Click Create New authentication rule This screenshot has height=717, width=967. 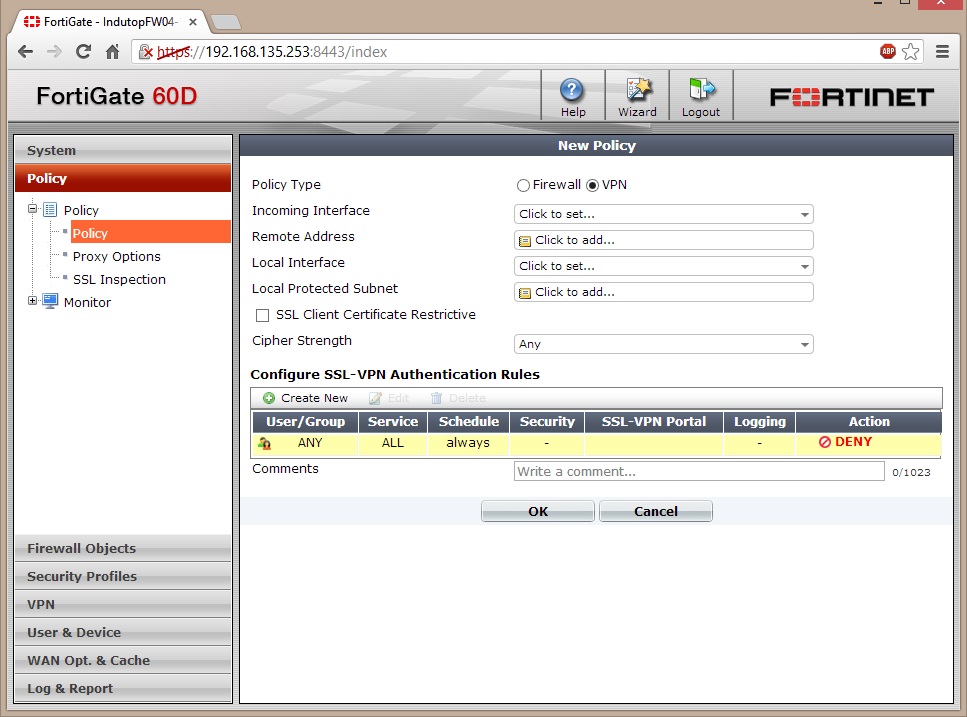tap(306, 398)
